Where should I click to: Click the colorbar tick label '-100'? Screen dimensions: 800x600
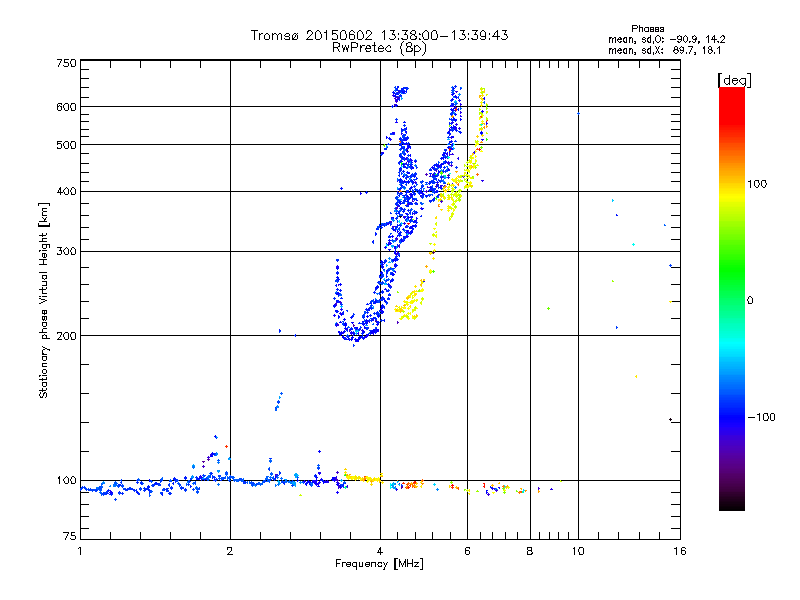tap(761, 417)
